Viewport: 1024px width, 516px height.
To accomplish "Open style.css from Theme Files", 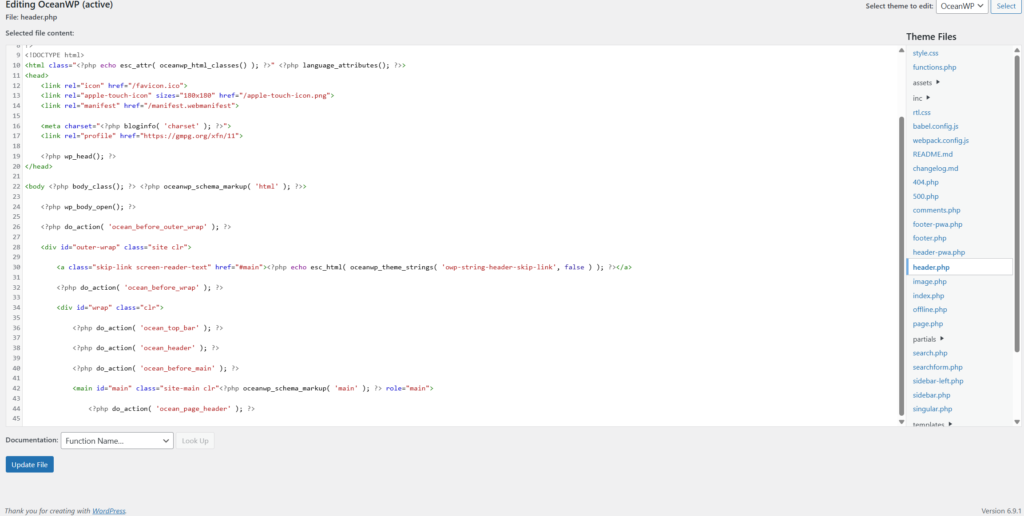I will tap(925, 53).
